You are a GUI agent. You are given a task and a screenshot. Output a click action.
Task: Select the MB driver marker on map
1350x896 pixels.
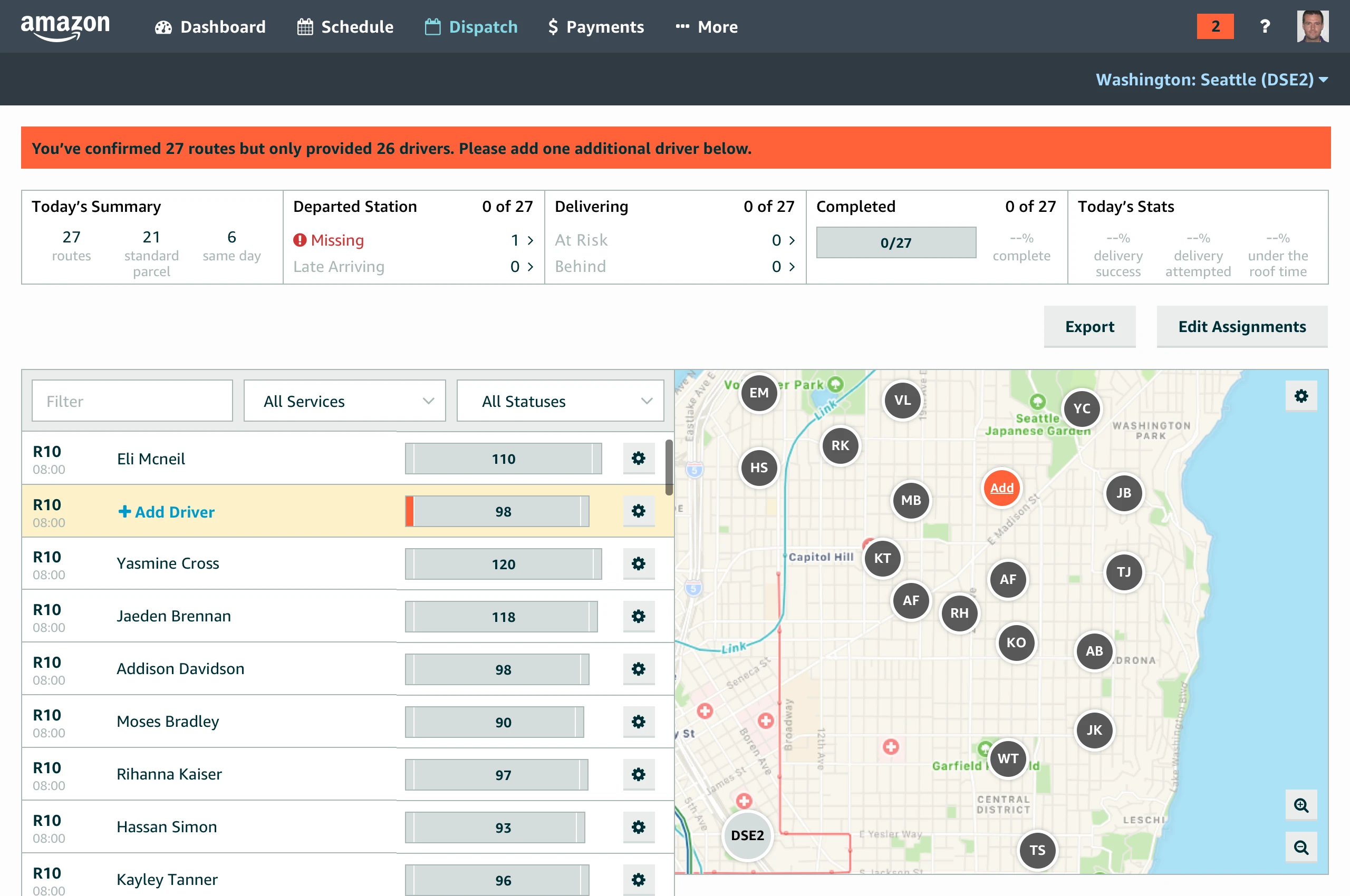[x=911, y=501]
